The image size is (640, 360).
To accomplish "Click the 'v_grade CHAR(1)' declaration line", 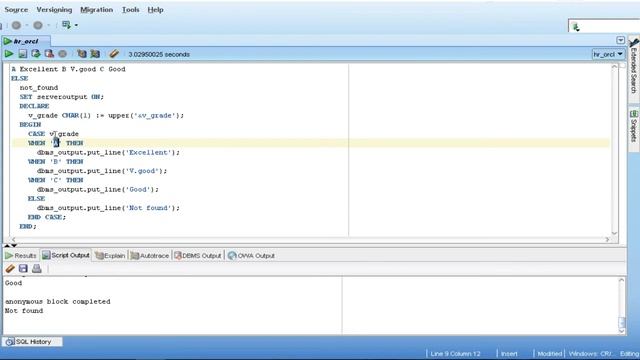I will click(106, 116).
